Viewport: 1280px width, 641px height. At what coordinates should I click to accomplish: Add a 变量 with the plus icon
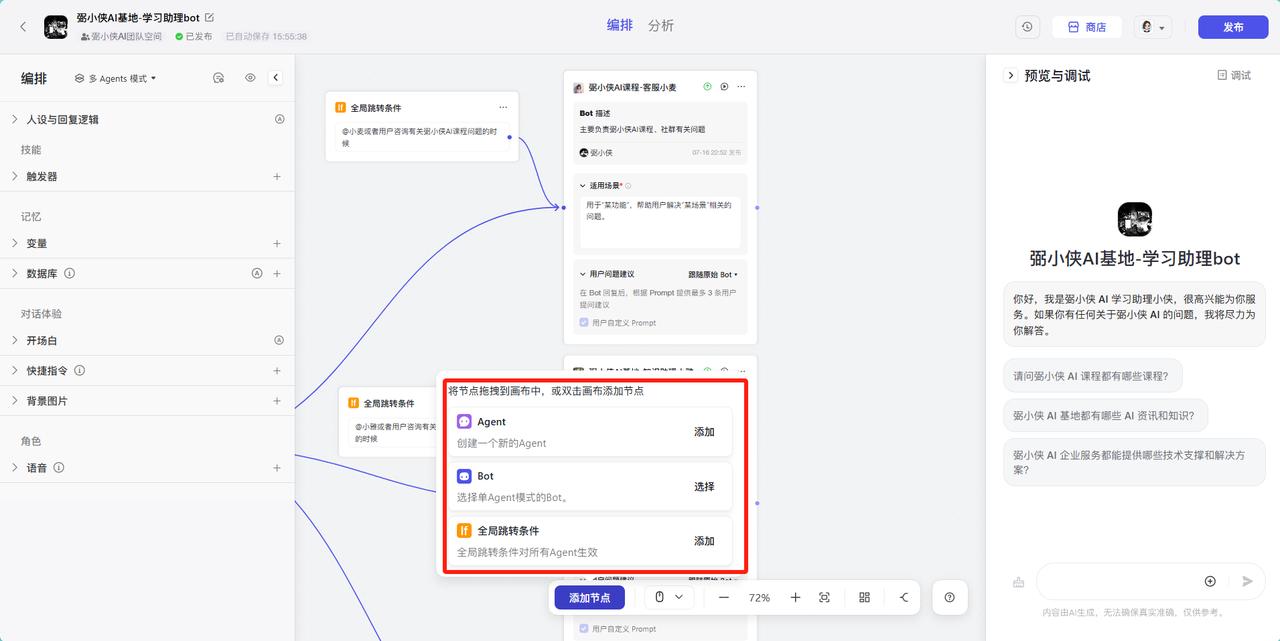click(x=277, y=243)
